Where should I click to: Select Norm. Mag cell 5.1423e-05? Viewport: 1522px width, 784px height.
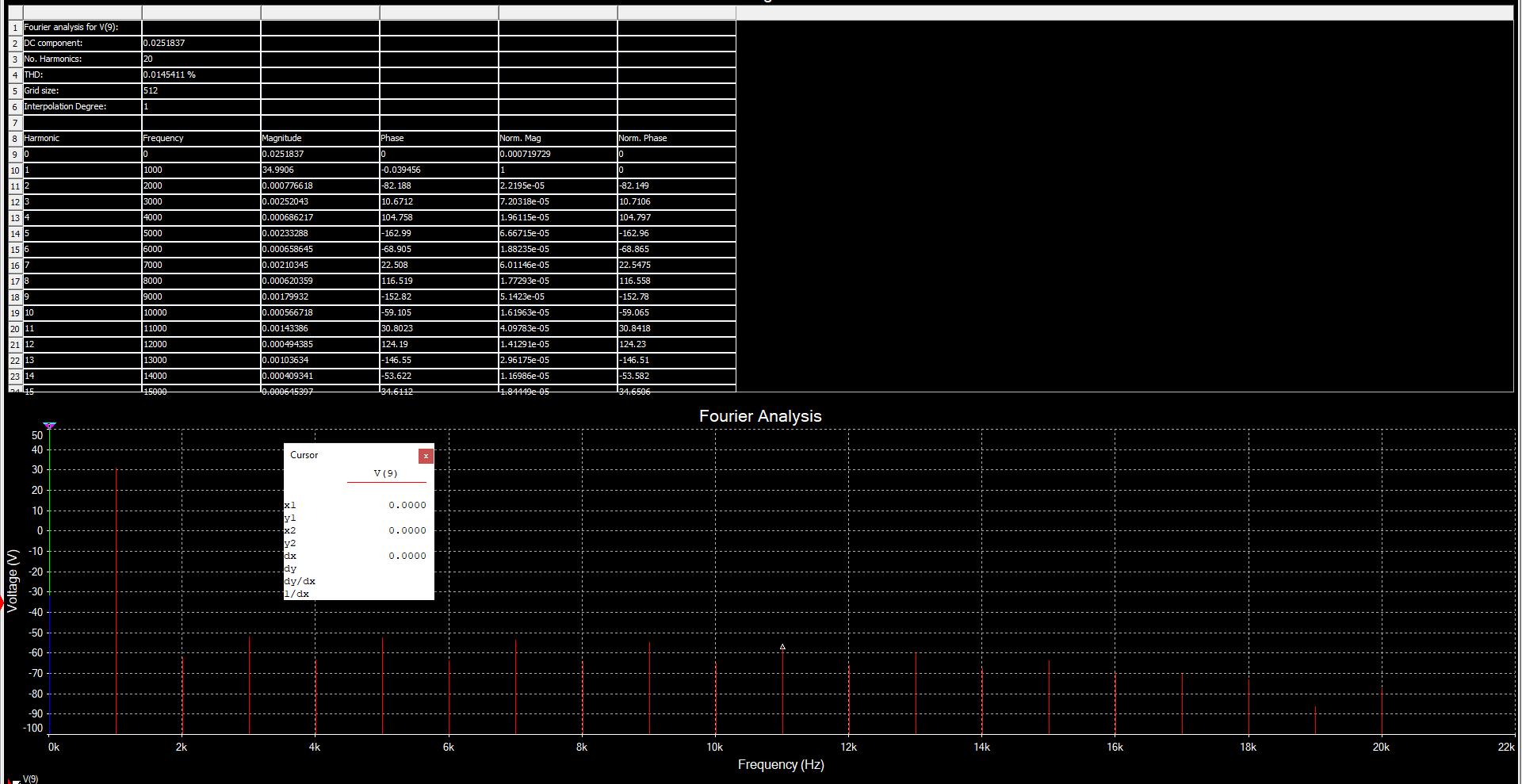(558, 297)
